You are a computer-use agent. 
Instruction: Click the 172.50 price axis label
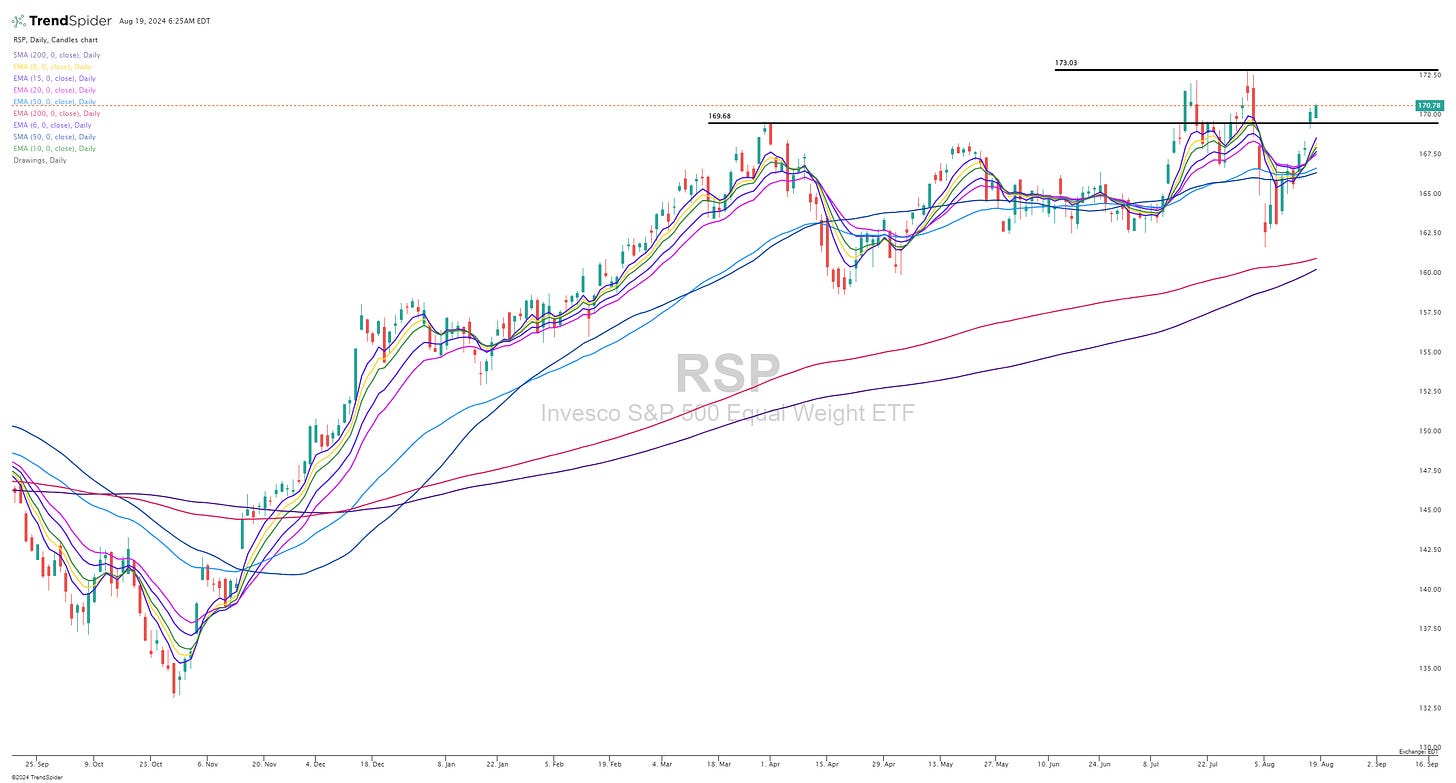1430,75
